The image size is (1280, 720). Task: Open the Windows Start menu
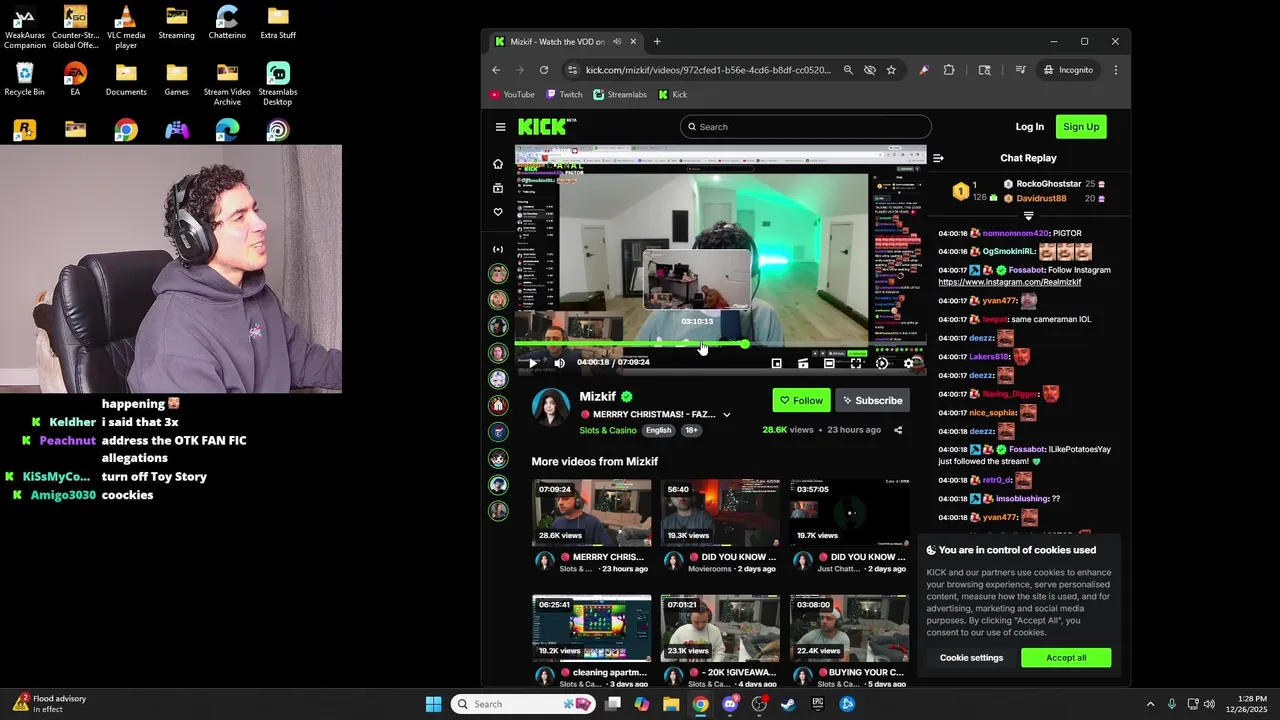(x=433, y=704)
